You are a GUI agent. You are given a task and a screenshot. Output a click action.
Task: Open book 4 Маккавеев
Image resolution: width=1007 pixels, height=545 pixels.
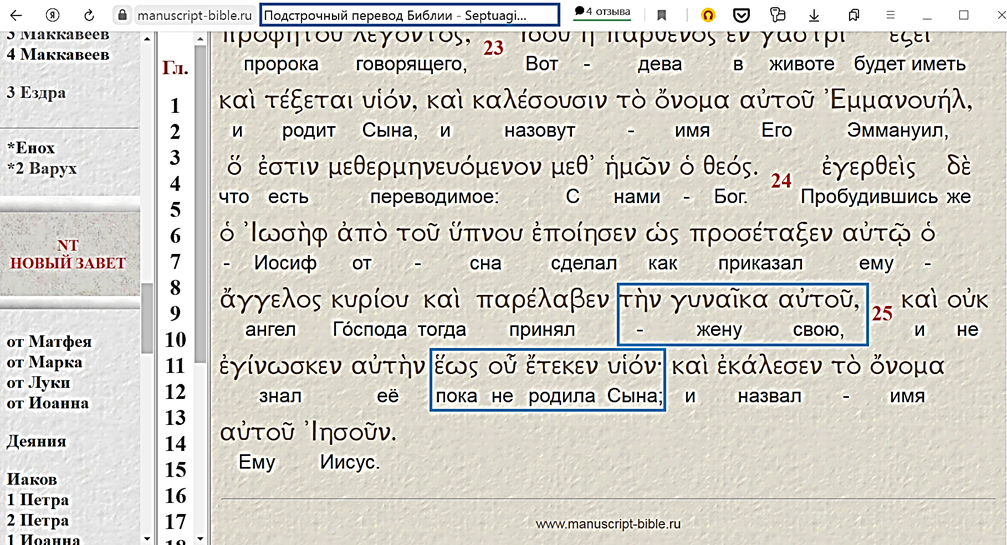click(58, 55)
